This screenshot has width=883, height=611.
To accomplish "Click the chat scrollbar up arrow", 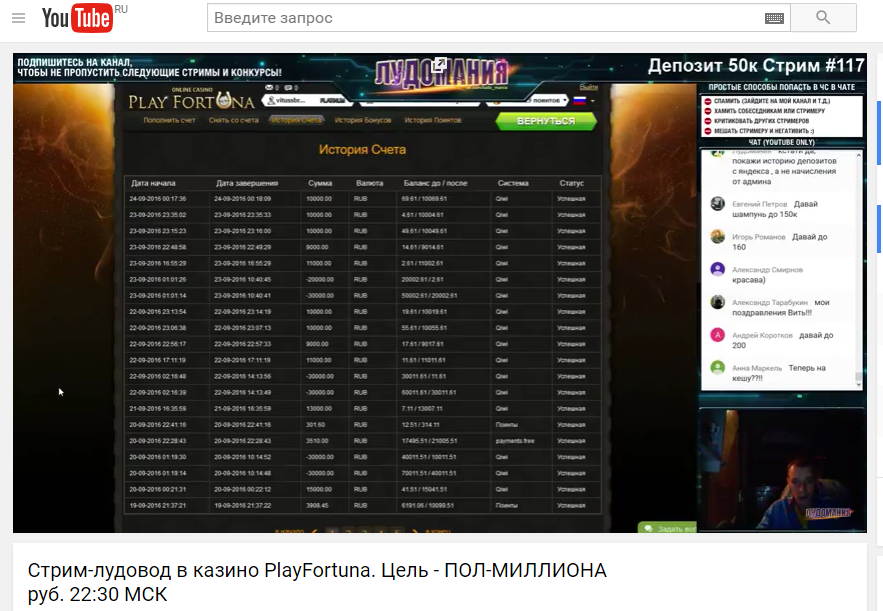I will point(858,154).
